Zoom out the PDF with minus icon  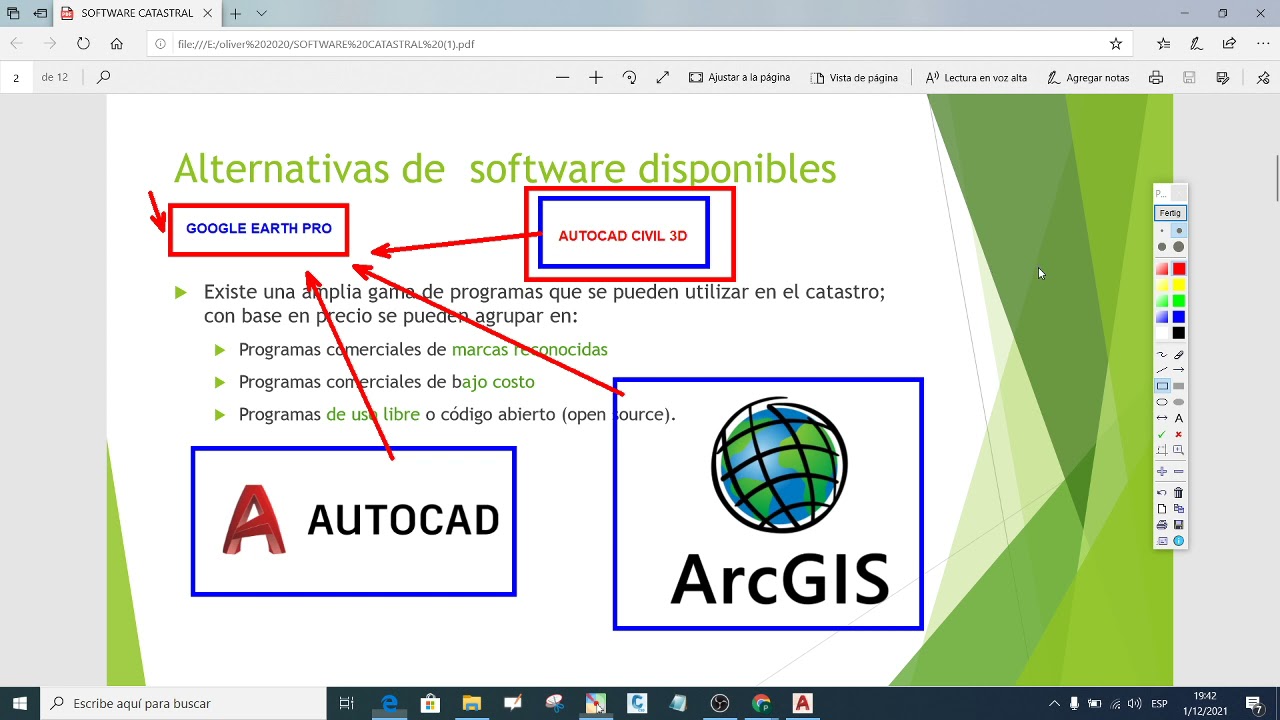coord(563,77)
